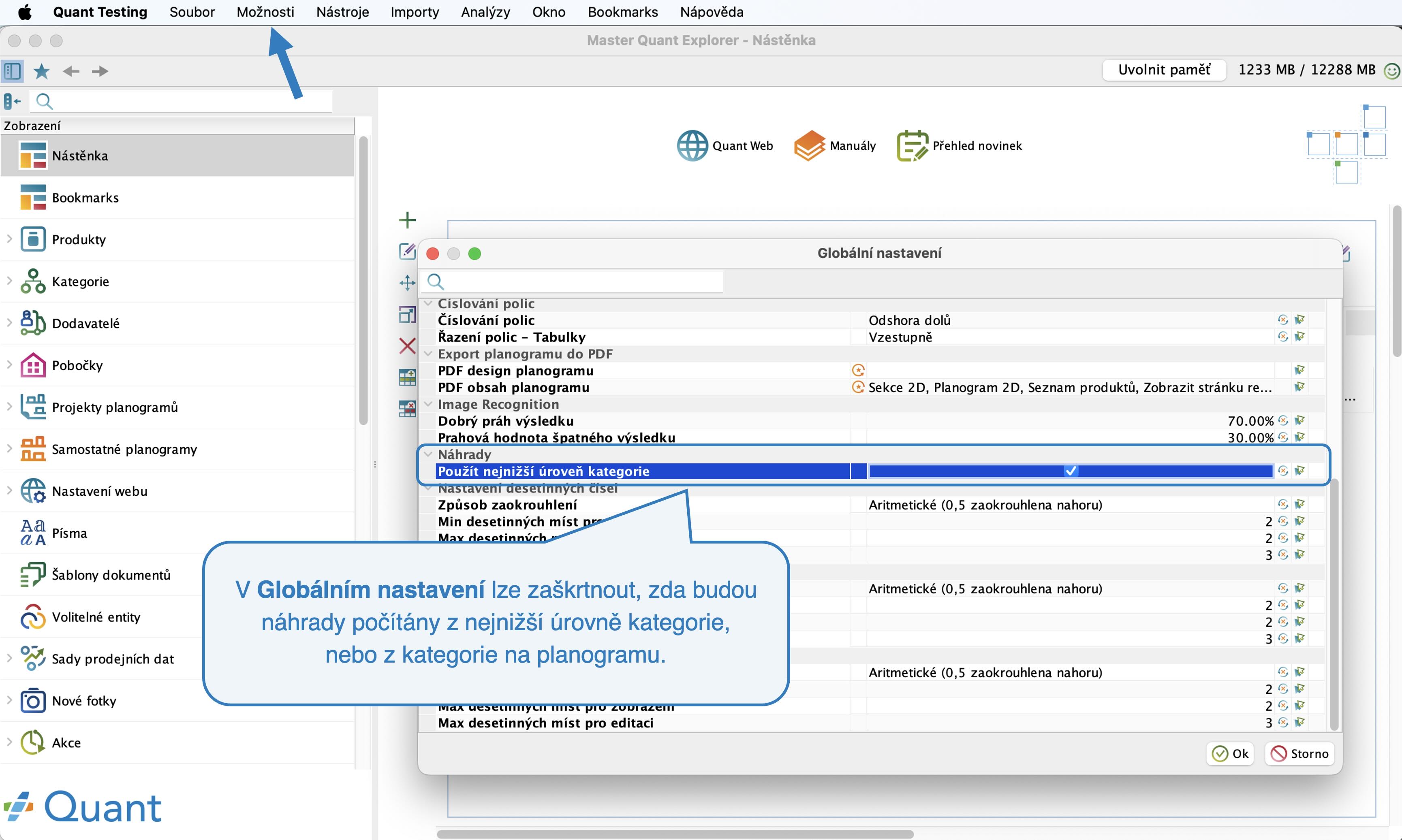
Task: Open the Nástroje menu
Action: click(342, 12)
